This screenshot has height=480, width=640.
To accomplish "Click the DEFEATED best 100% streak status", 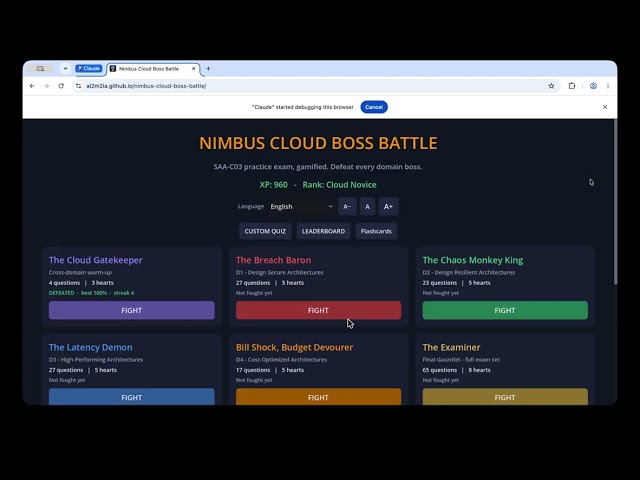I will 91,293.
